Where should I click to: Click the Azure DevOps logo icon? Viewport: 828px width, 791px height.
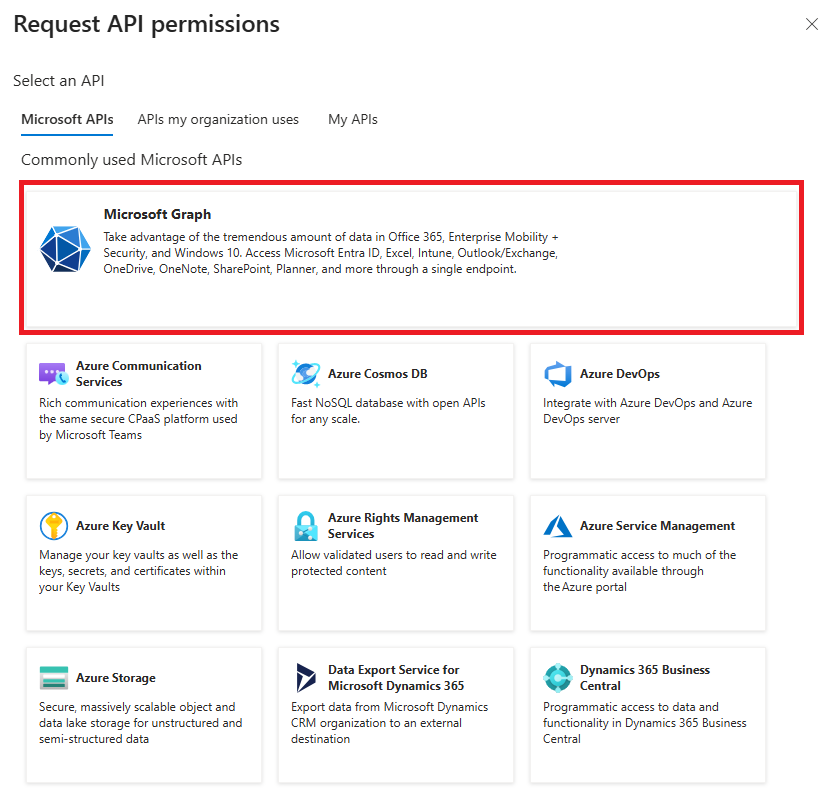pos(557,374)
